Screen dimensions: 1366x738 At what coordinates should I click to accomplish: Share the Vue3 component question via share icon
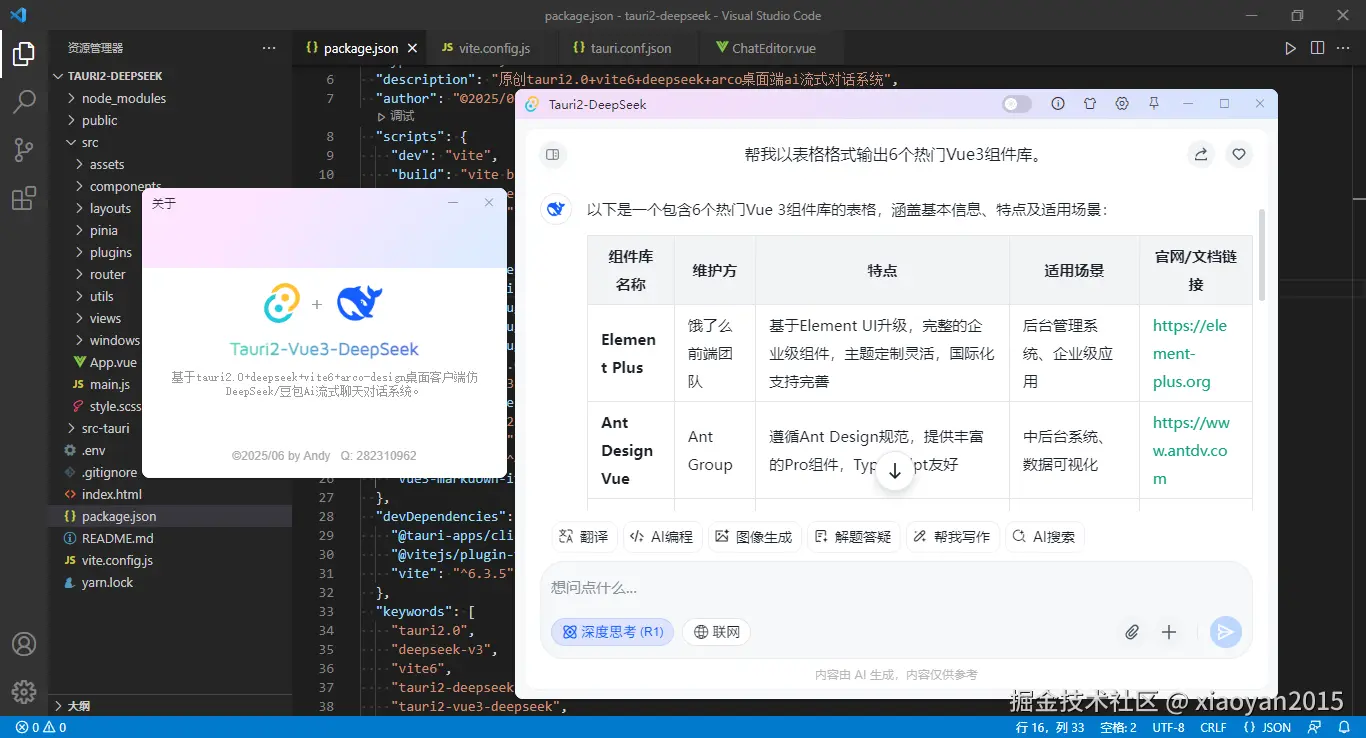1200,154
